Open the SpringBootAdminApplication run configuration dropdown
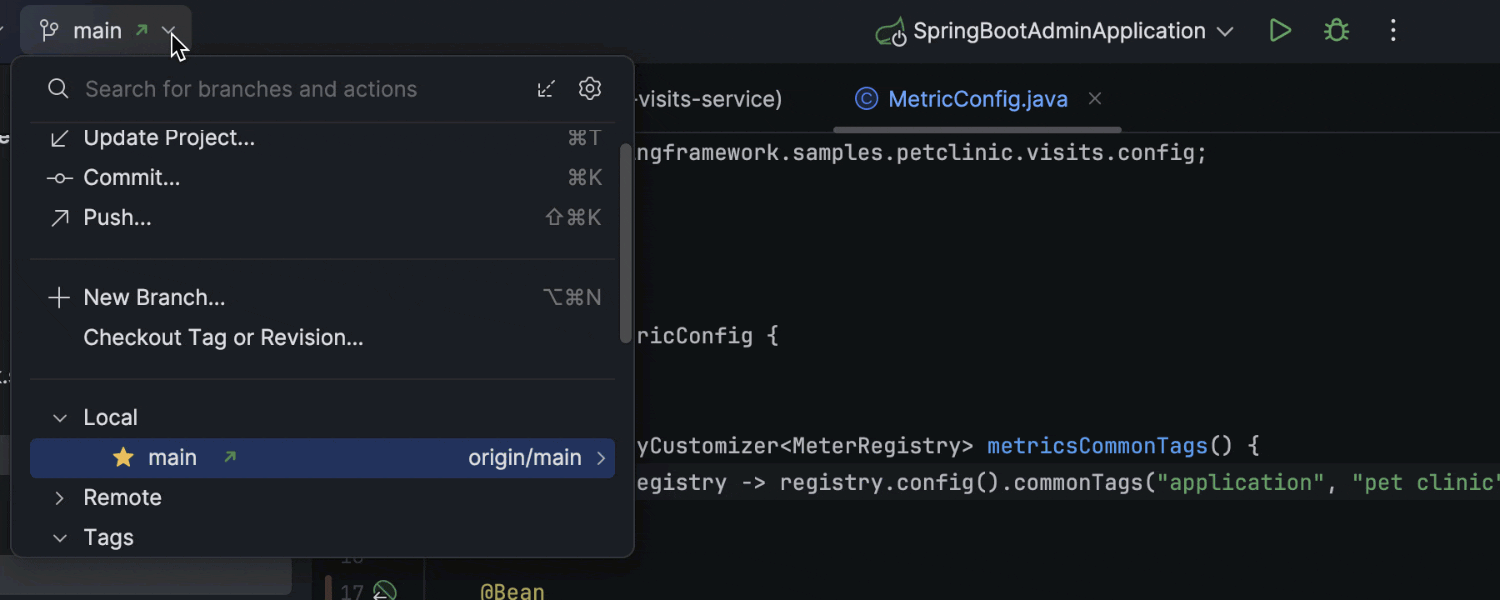Screen dimensions: 1500x600 click(x=1225, y=31)
